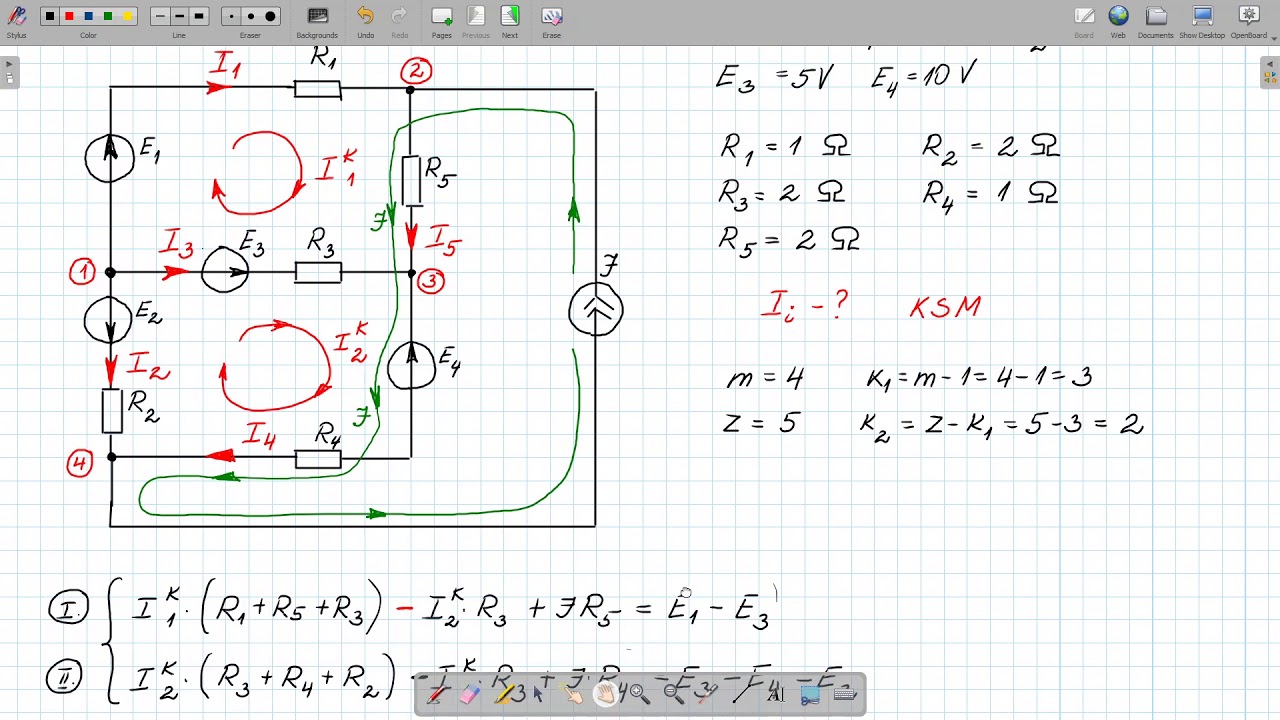This screenshot has width=1280, height=720.
Task: Click the Redo button
Action: (400, 21)
